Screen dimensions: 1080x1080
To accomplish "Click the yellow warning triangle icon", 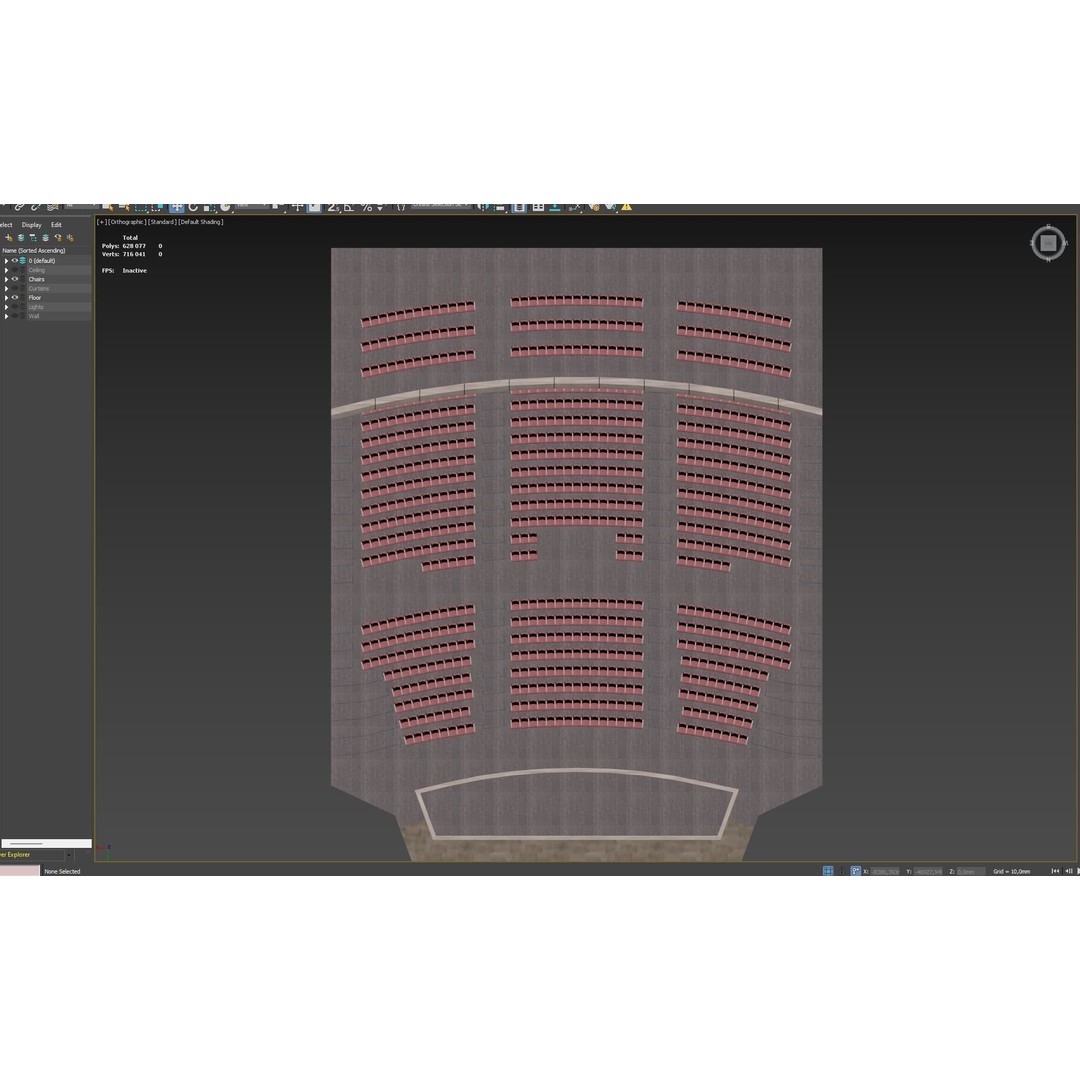I will 627,207.
